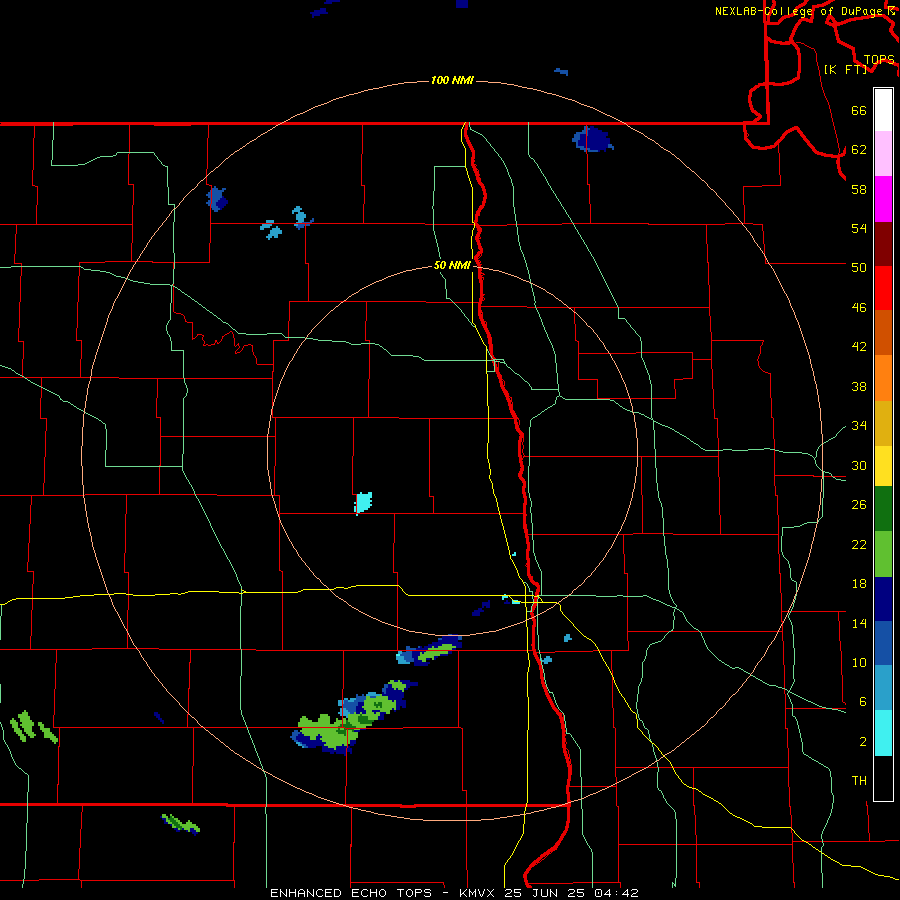Select the magenta band in the legend
The width and height of the screenshot is (900, 900).
click(883, 199)
